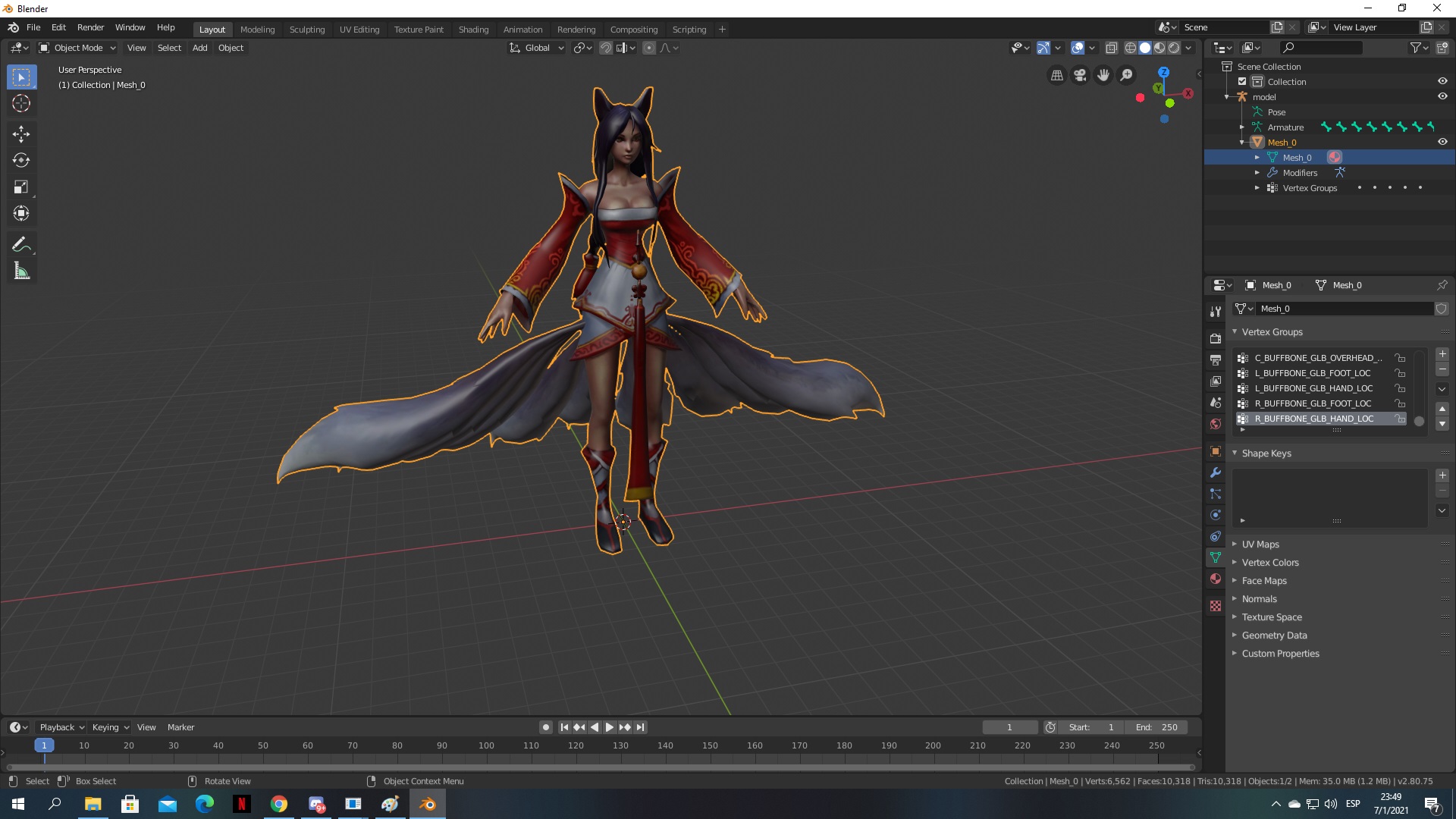This screenshot has height=819, width=1456.
Task: Open the Render menu
Action: [x=90, y=27]
